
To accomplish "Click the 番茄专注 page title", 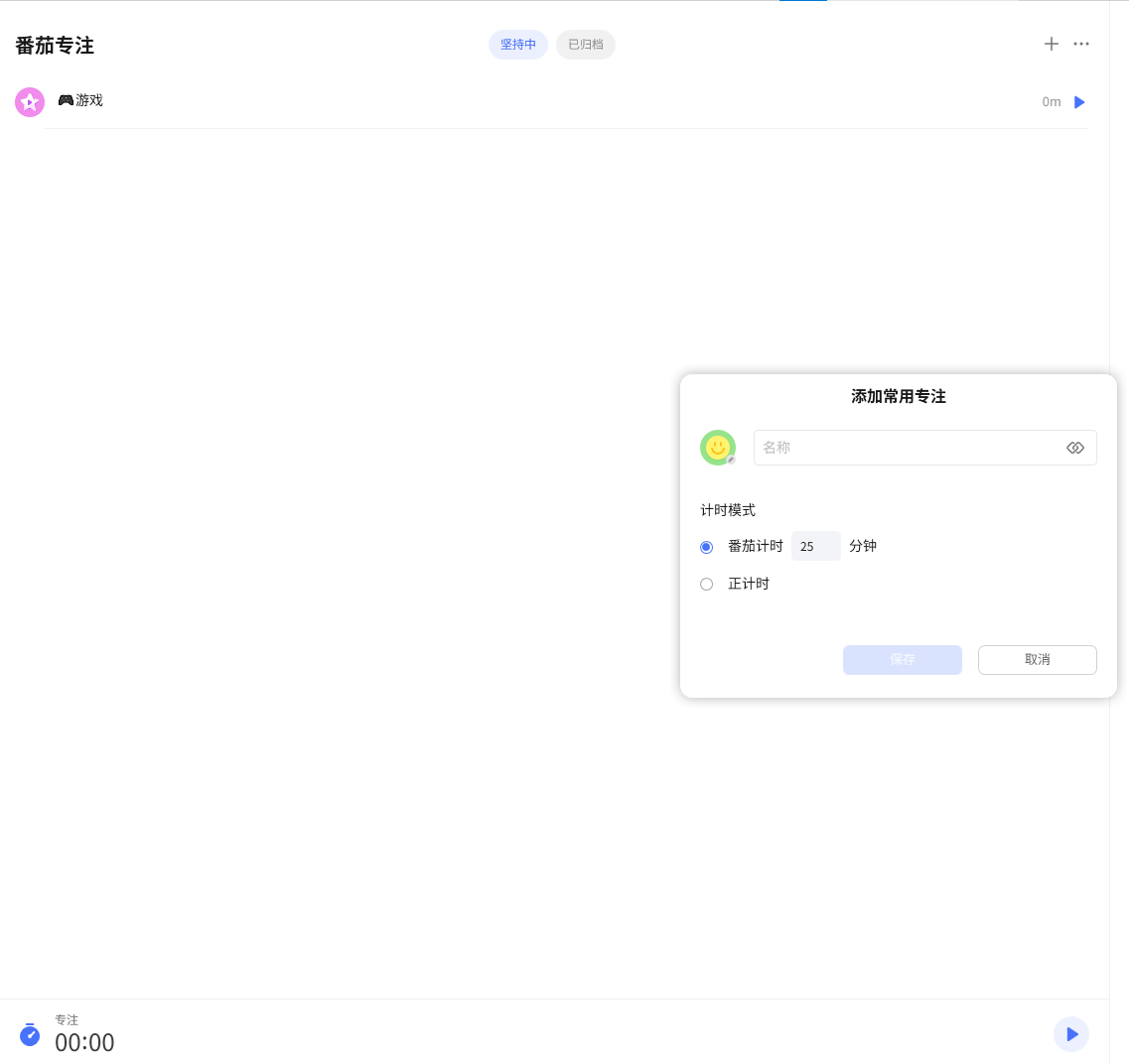I will click(x=55, y=46).
